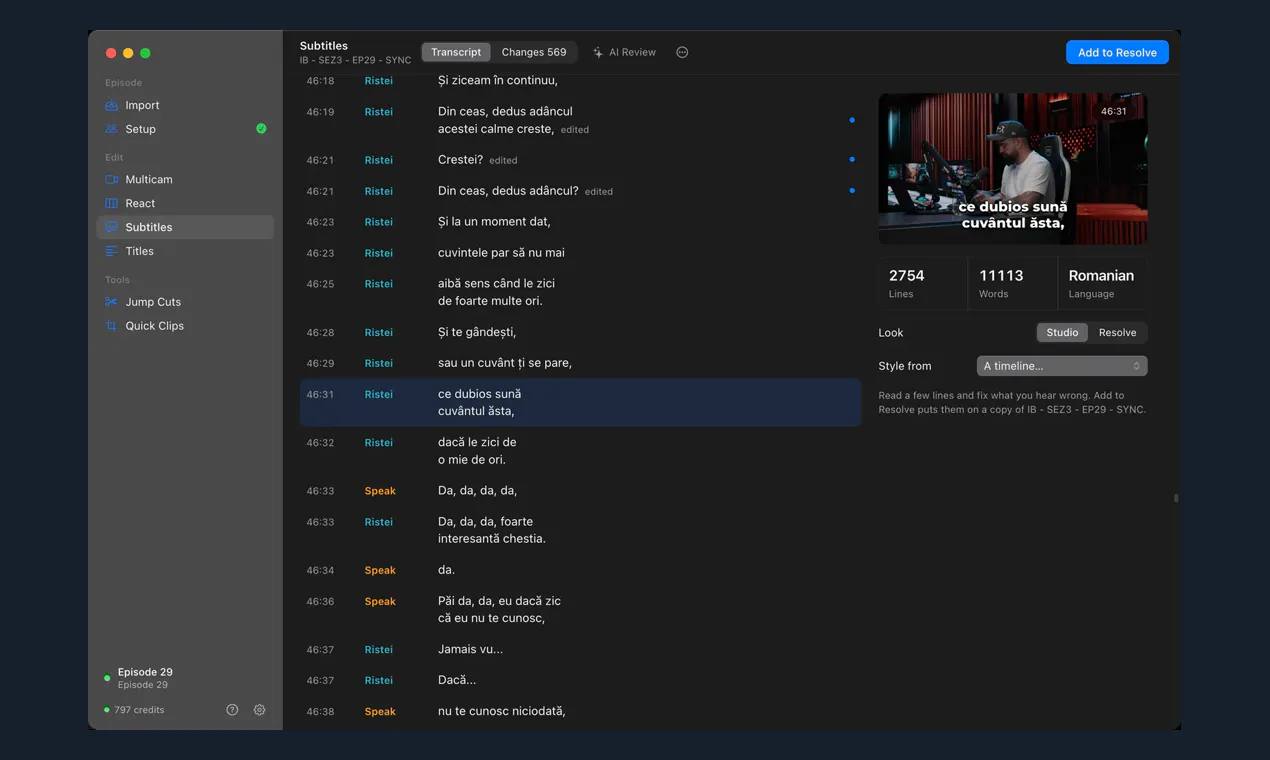Switch to the Transcript tab
Image resolution: width=1270 pixels, height=760 pixels.
[456, 52]
